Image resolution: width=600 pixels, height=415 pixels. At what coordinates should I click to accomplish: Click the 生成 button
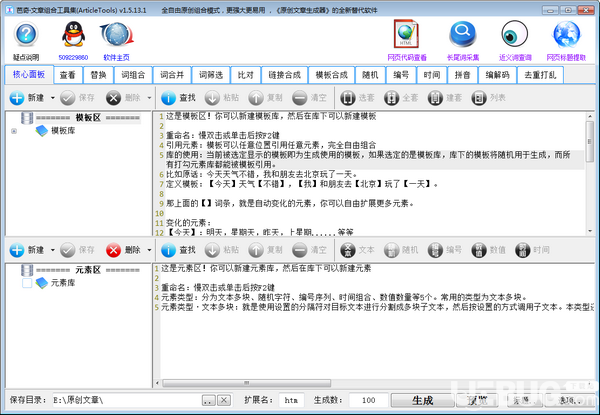coord(422,400)
